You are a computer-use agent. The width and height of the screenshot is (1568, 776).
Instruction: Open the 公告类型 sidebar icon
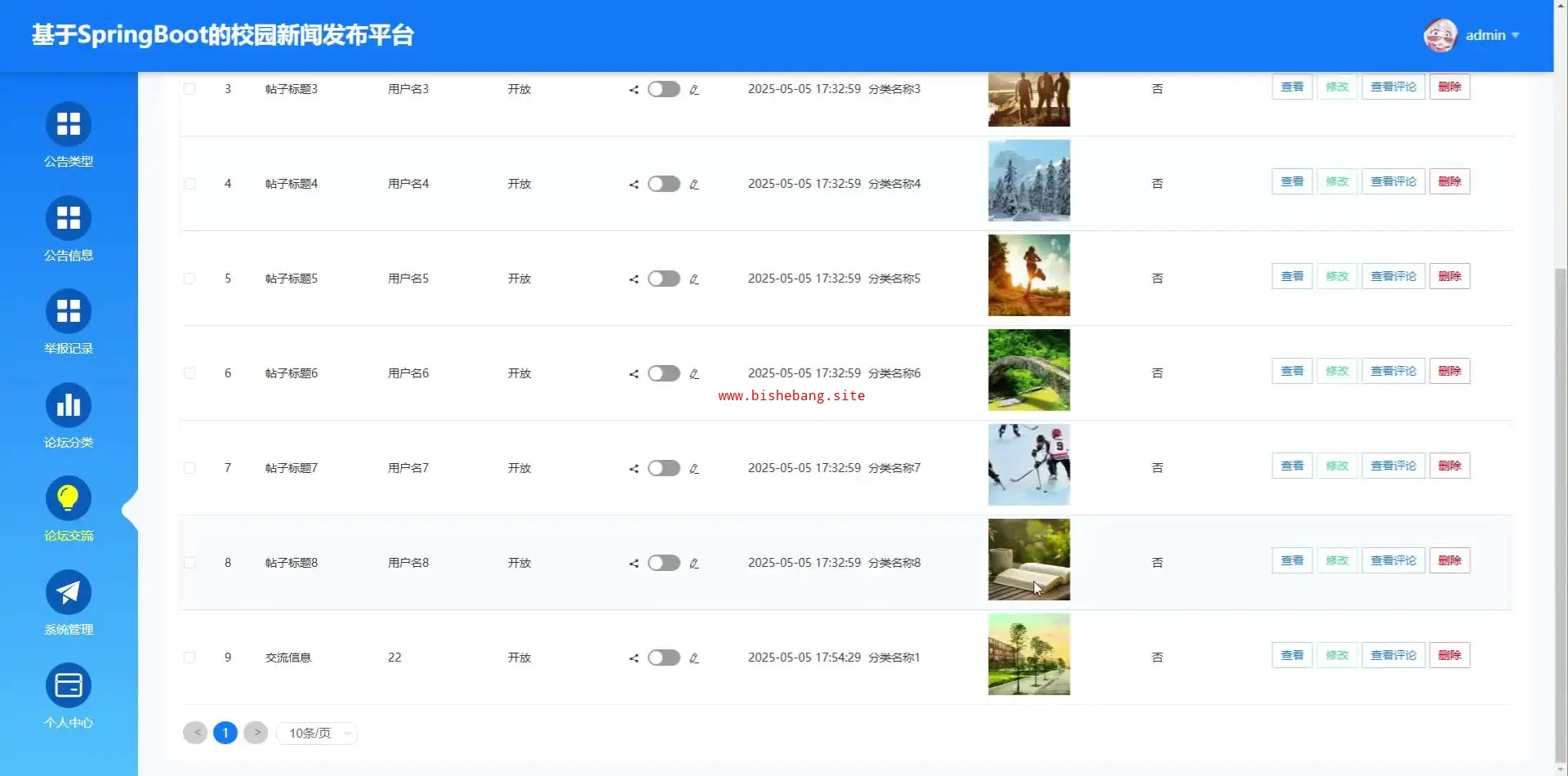[x=69, y=124]
